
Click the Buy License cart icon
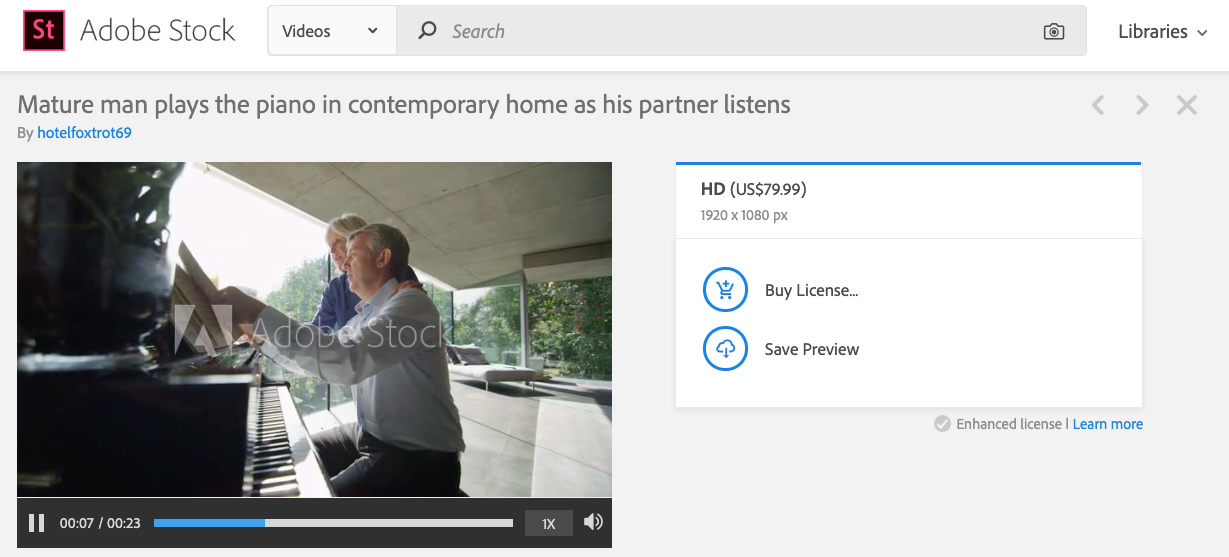726,291
